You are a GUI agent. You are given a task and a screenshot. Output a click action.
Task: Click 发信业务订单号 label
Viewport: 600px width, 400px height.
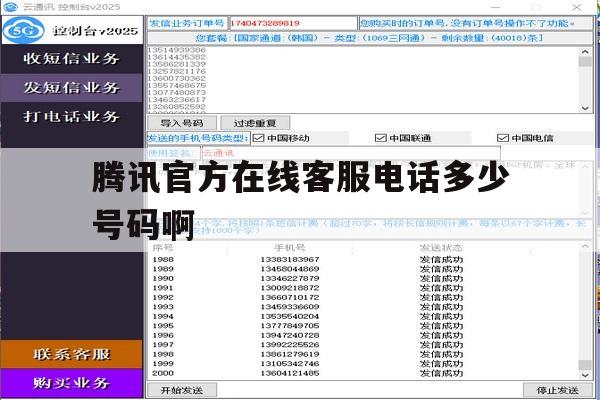[x=187, y=23]
